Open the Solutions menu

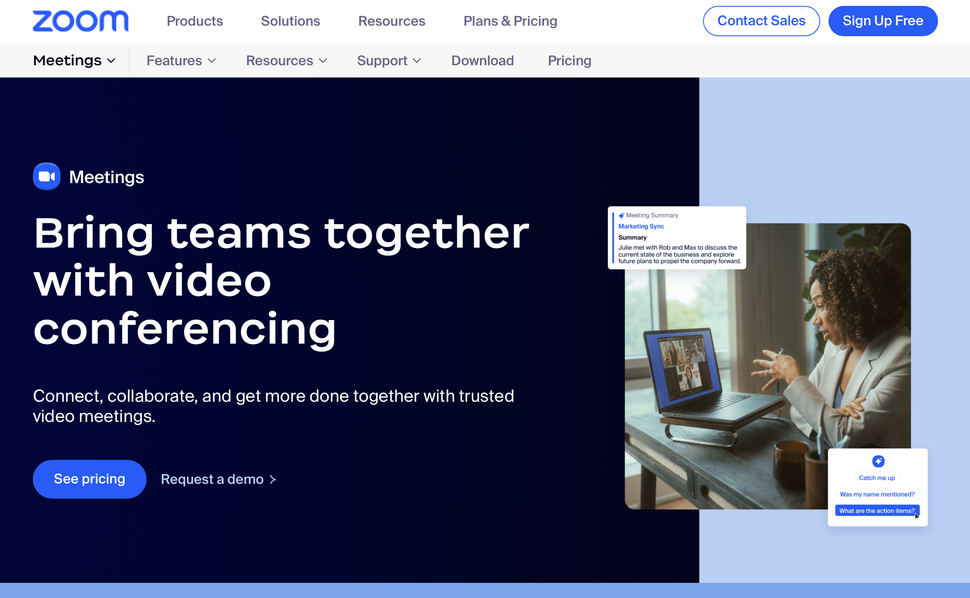click(x=290, y=21)
